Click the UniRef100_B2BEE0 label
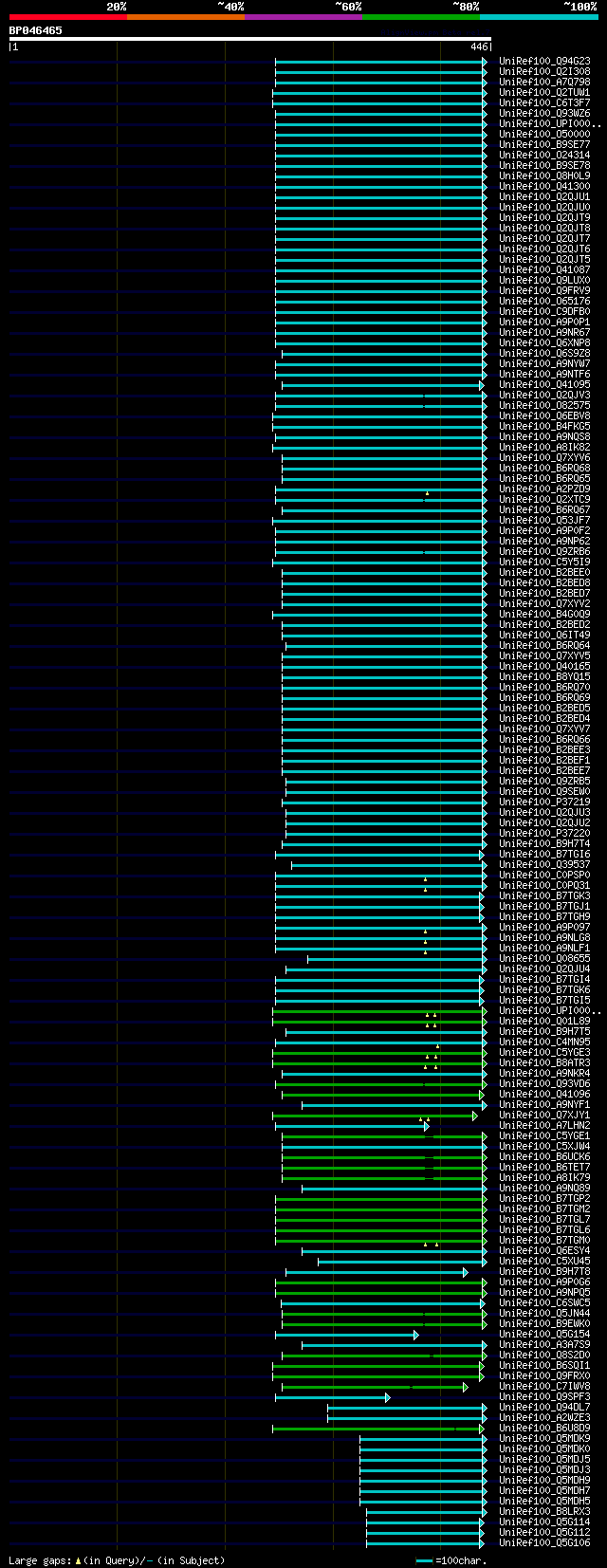The height and width of the screenshot is (1568, 607). (x=544, y=572)
